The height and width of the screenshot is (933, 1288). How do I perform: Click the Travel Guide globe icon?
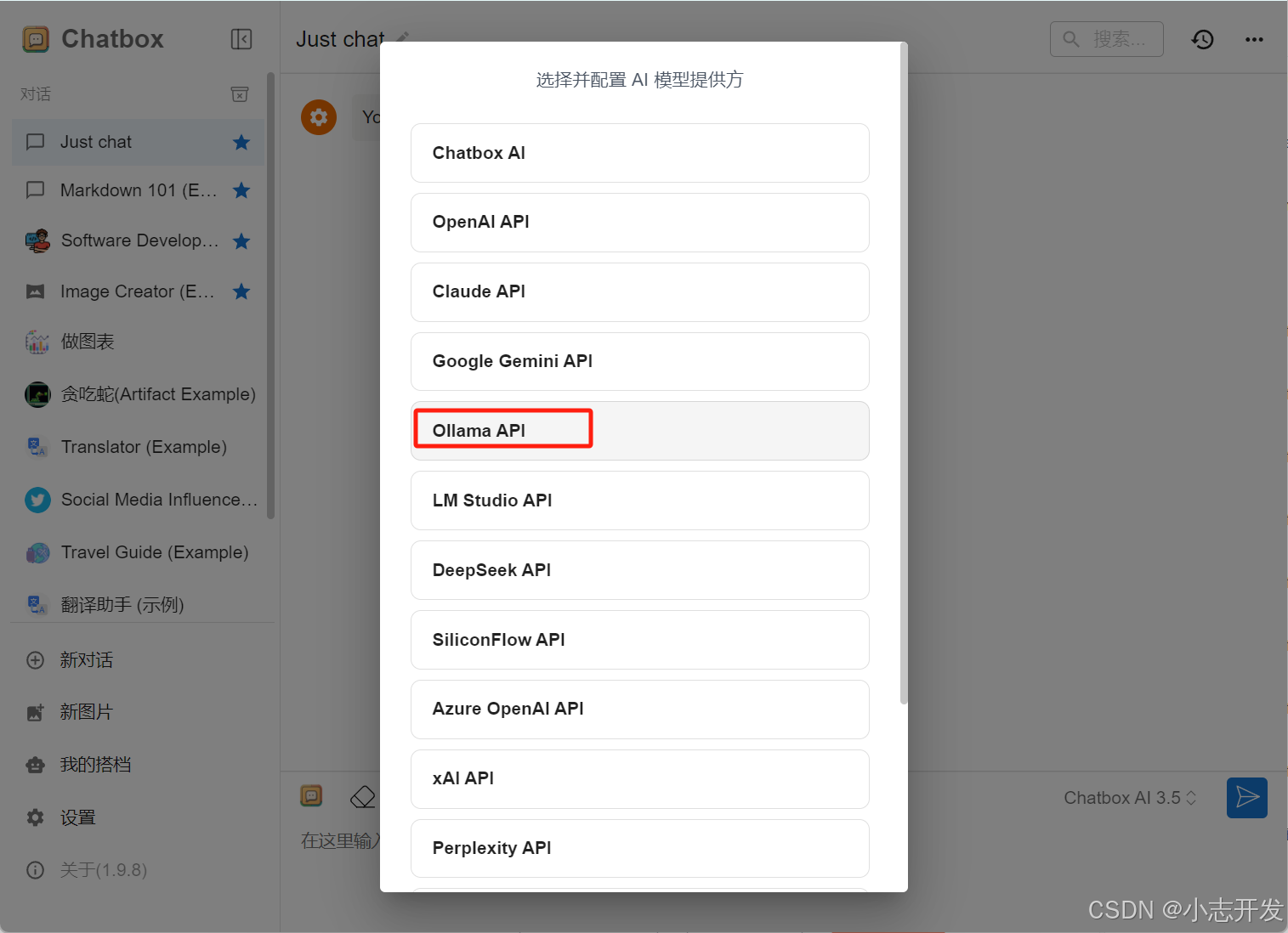37,553
